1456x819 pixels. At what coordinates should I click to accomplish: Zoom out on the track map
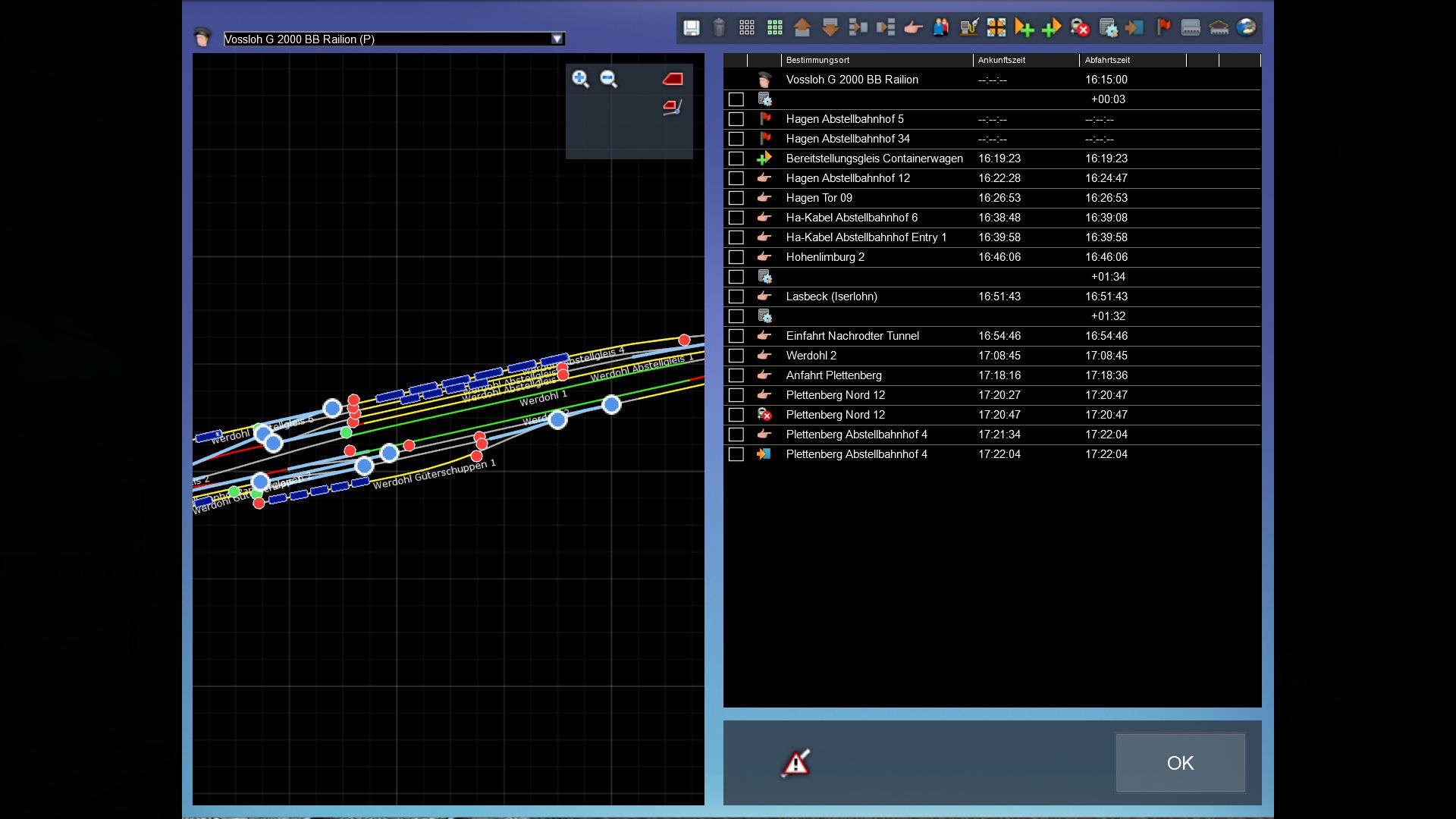coord(608,79)
